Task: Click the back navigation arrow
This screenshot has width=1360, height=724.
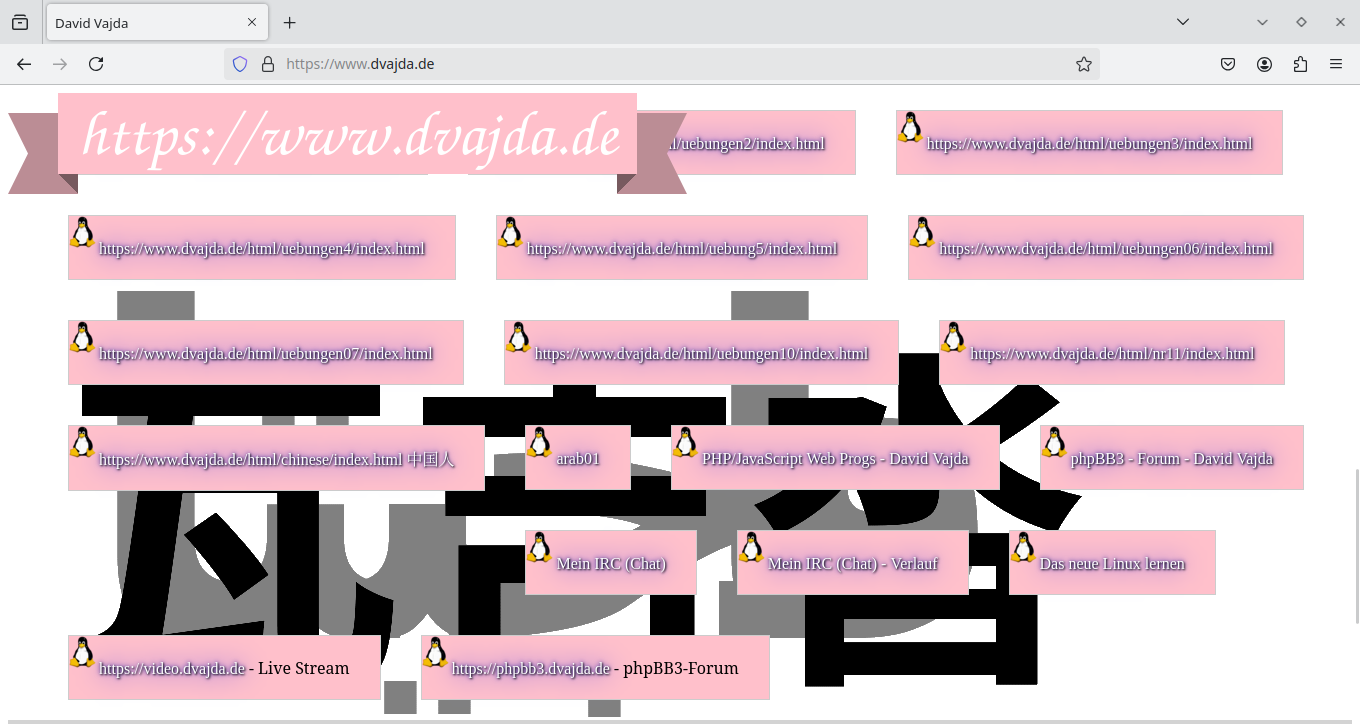Action: pyautogui.click(x=24, y=64)
